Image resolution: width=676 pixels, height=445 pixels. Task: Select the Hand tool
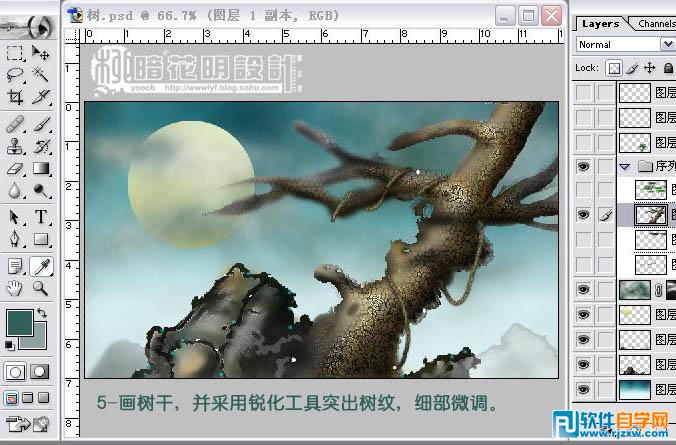click(15, 288)
